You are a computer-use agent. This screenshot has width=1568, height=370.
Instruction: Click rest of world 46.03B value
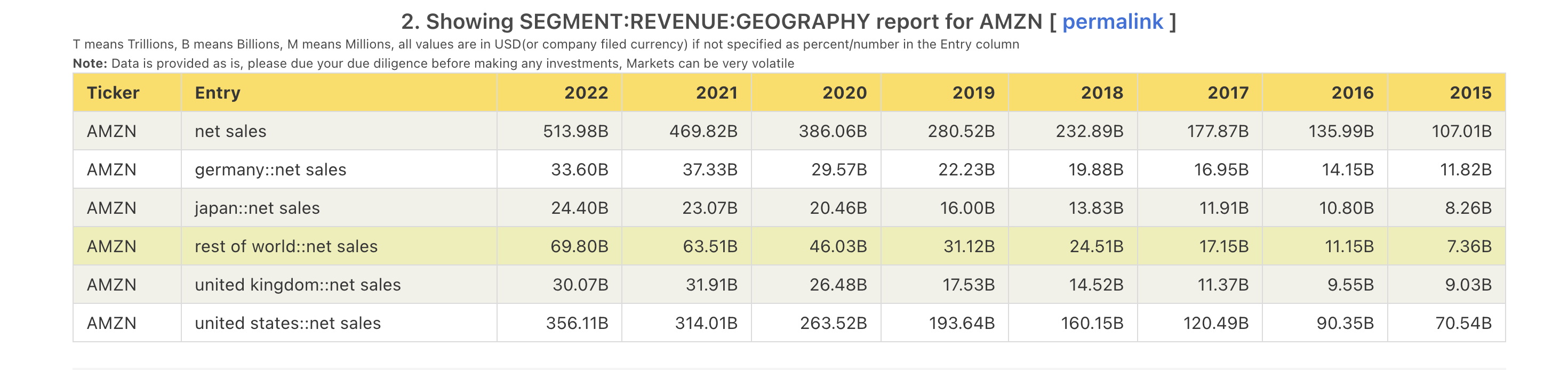(x=838, y=246)
